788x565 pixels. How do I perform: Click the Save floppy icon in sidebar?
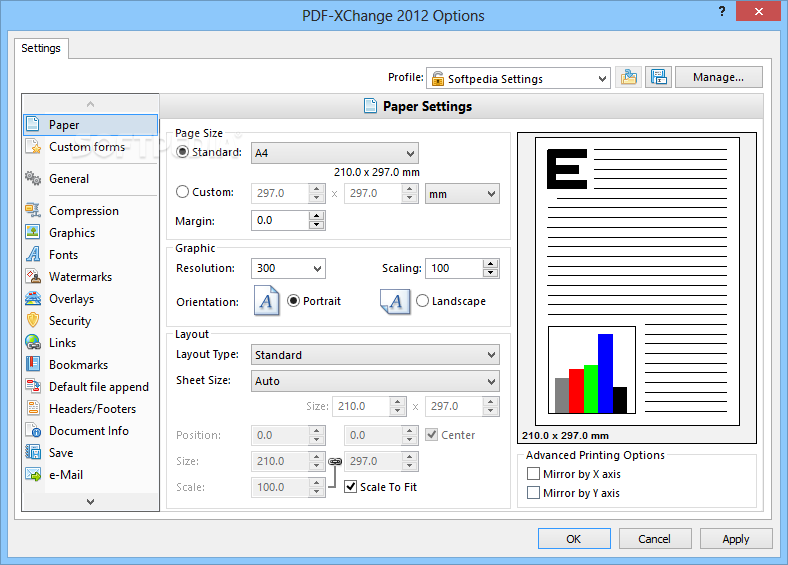(x=33, y=452)
